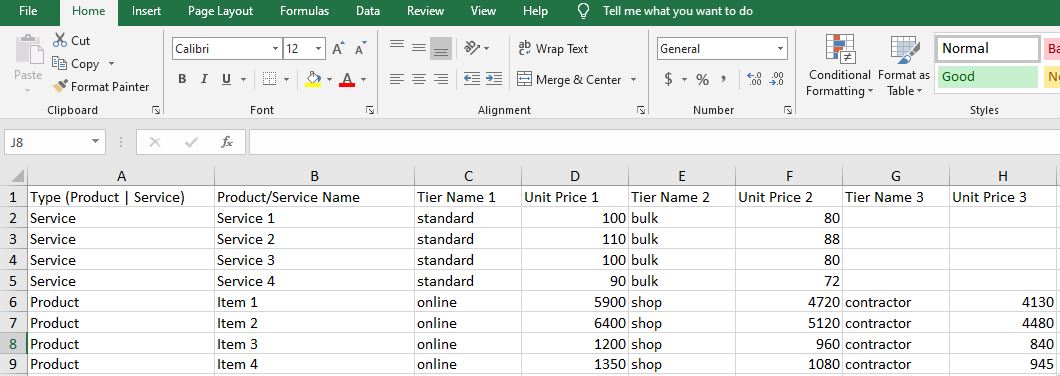Screen dimensions: 1060x376
Task: Decrease the indent
Action: [x=472, y=79]
